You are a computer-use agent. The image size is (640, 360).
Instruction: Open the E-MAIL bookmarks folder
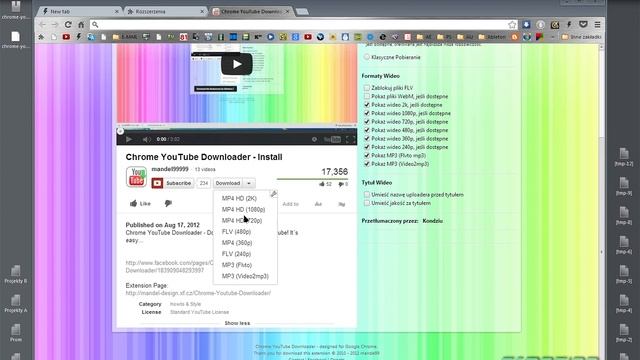pos(125,37)
